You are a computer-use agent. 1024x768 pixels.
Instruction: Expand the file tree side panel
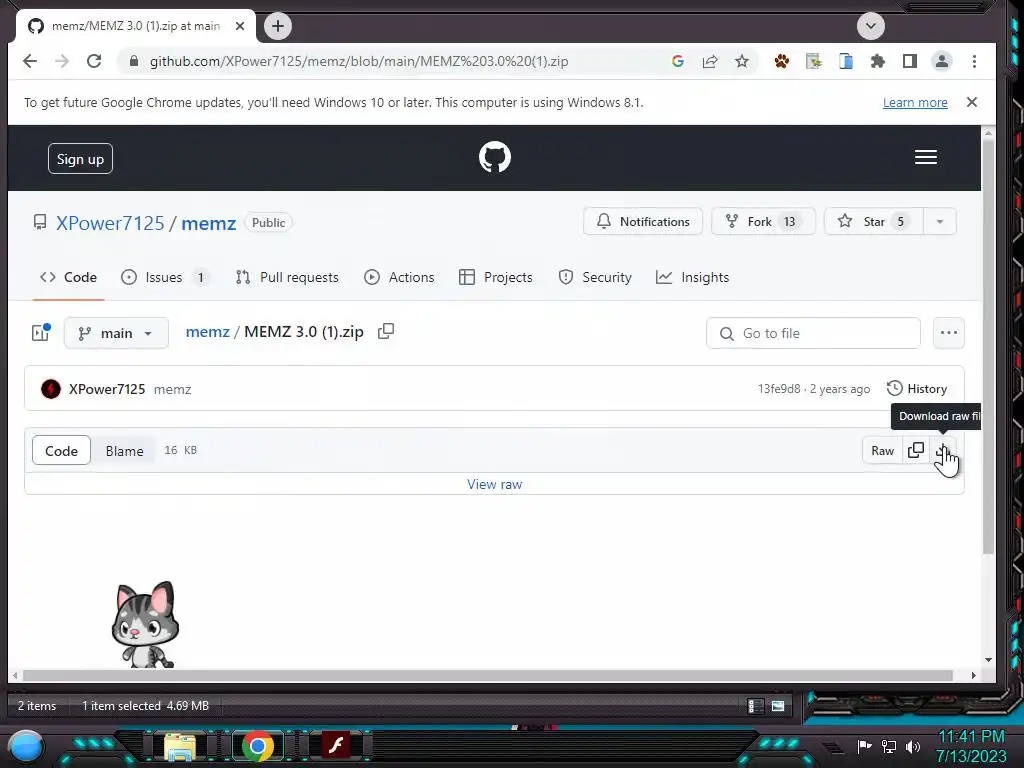(40, 333)
